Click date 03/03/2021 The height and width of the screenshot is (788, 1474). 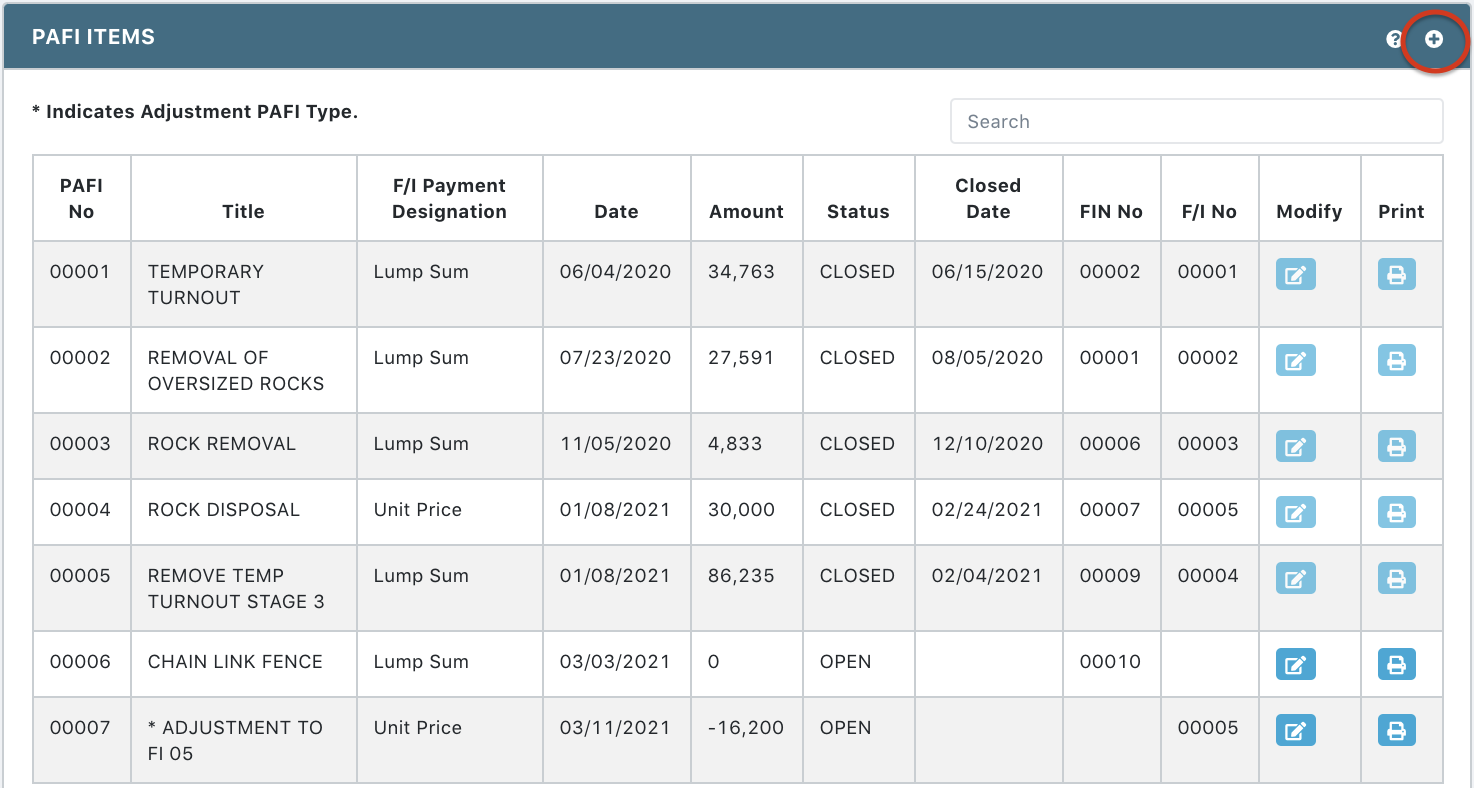(616, 661)
